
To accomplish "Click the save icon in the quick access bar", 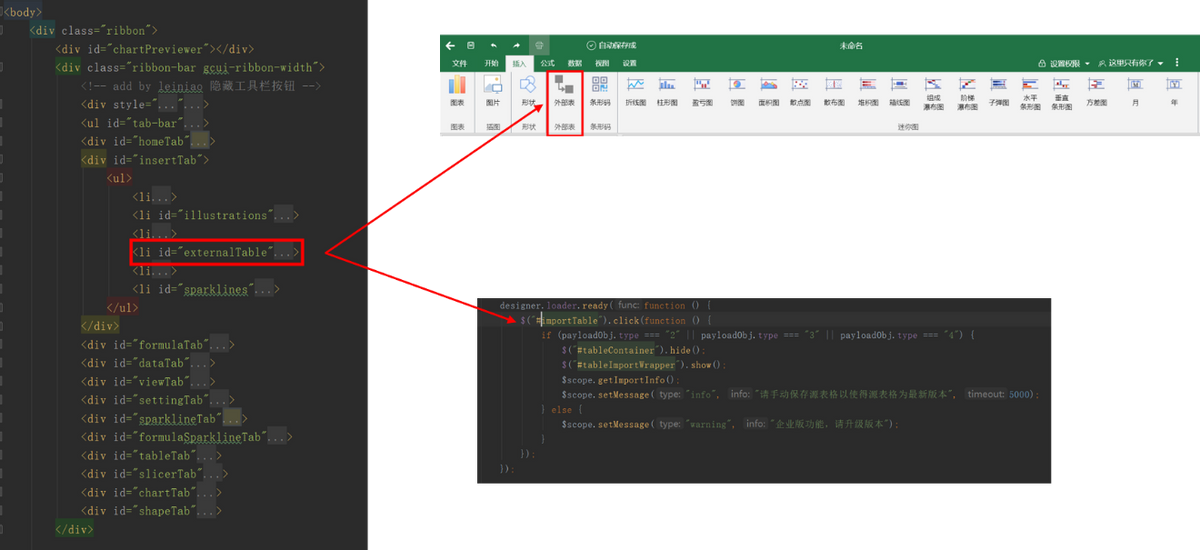I will coord(471,45).
